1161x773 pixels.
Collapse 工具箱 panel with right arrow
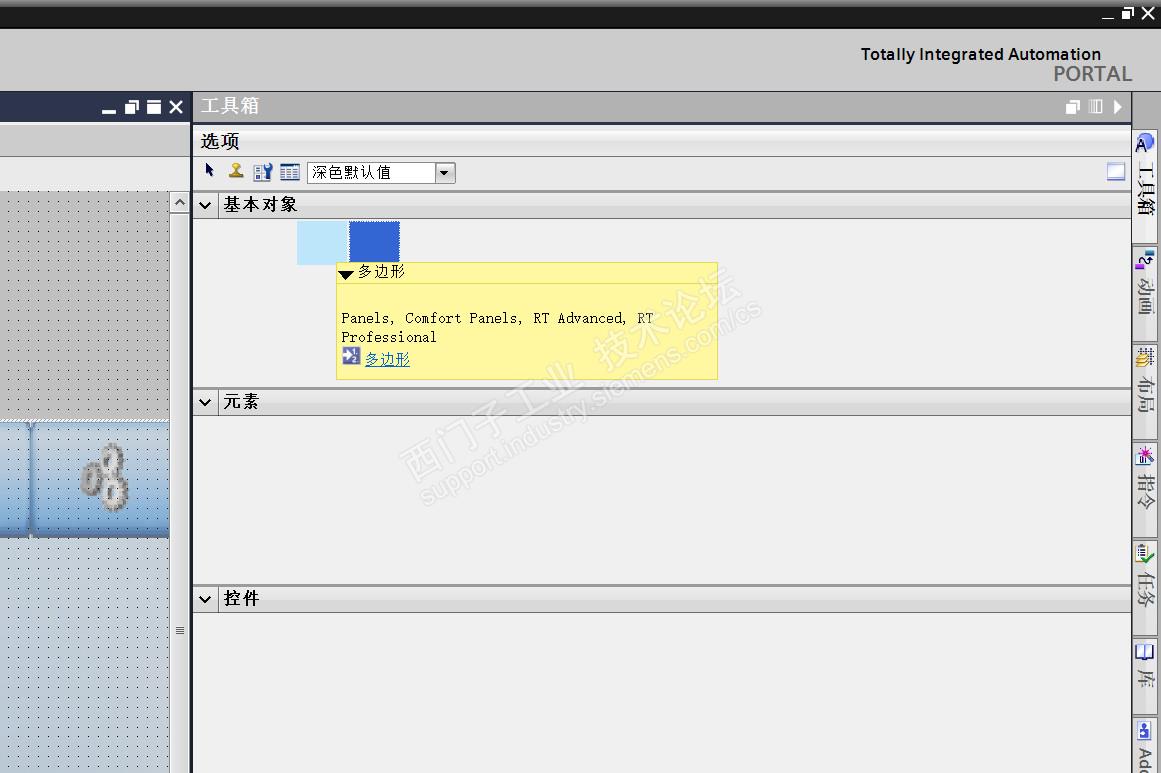[1117, 107]
